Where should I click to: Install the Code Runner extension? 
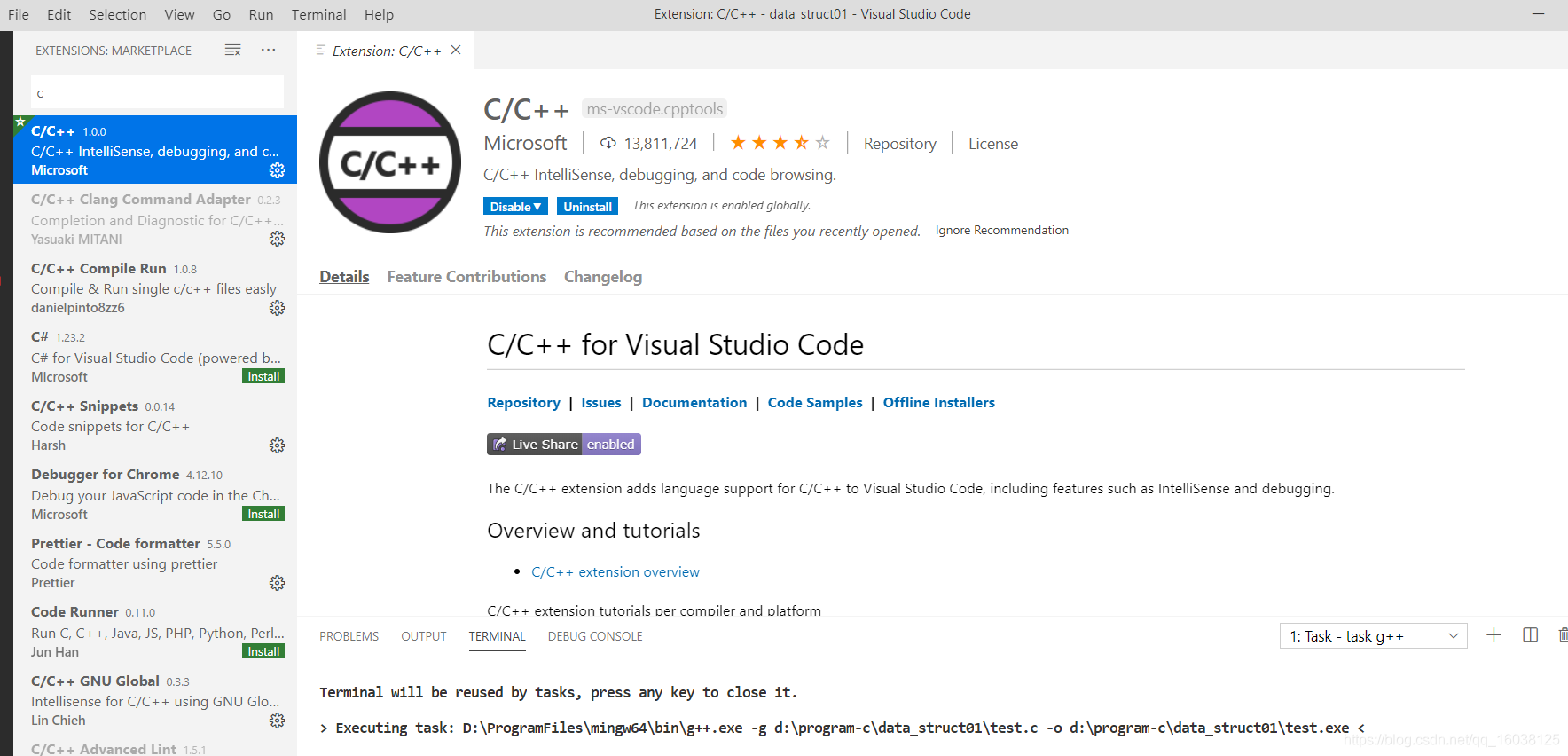point(263,651)
